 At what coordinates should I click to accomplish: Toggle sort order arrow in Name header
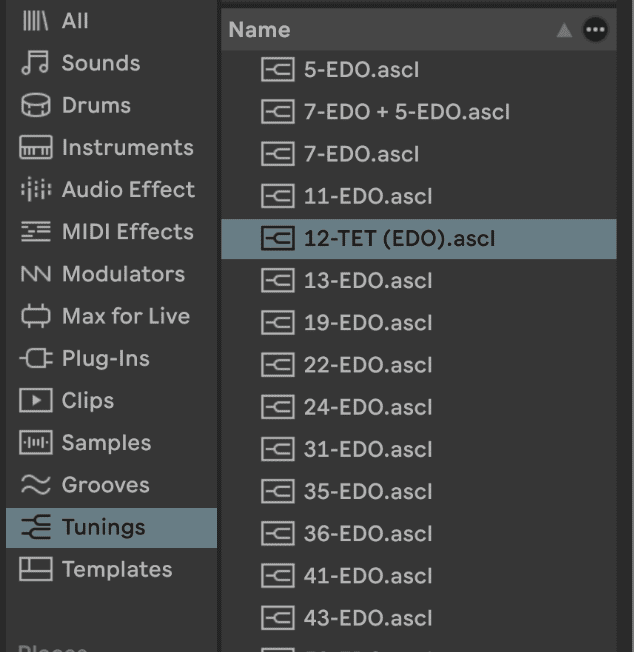pyautogui.click(x=564, y=30)
